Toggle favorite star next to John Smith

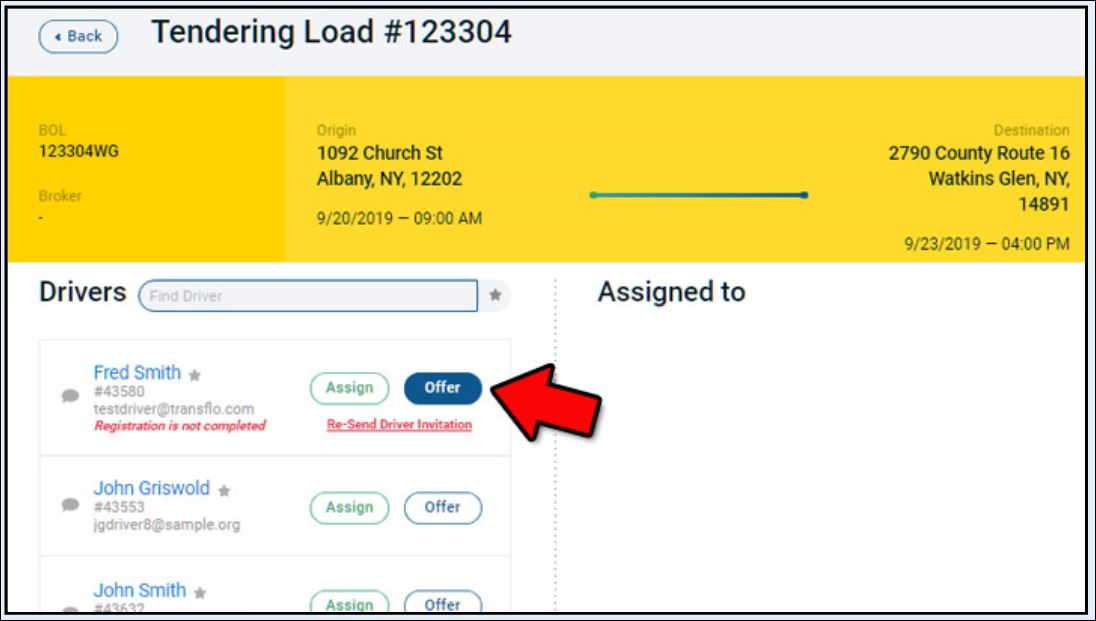(x=200, y=593)
